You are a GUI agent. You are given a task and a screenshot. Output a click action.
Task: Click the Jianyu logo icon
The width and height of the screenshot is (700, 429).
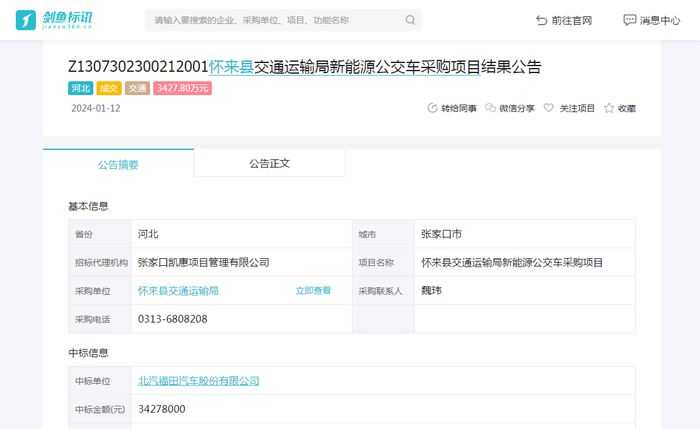point(26,20)
